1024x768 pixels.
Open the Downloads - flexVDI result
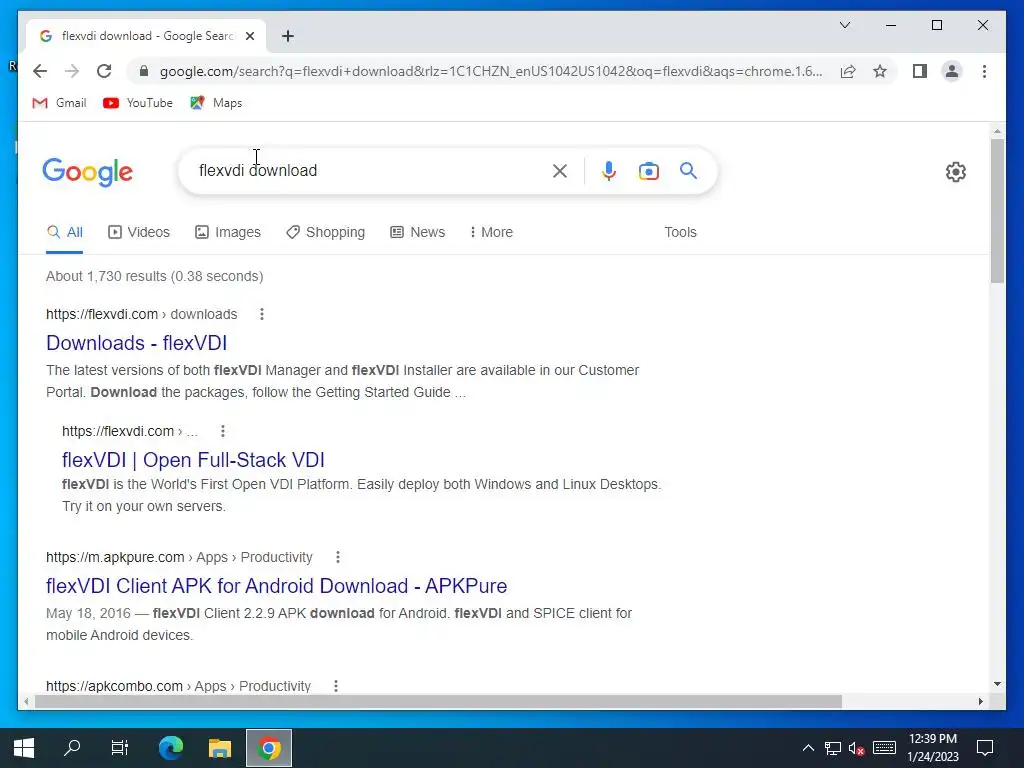[x=136, y=343]
